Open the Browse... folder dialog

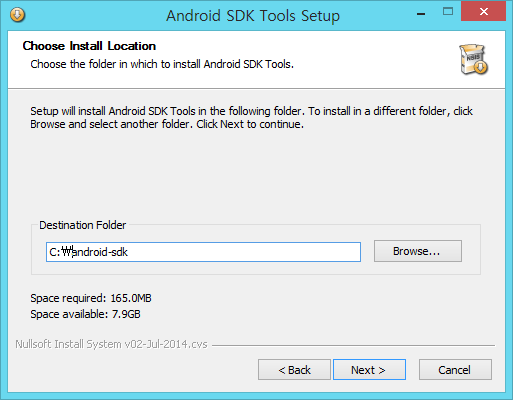418,251
